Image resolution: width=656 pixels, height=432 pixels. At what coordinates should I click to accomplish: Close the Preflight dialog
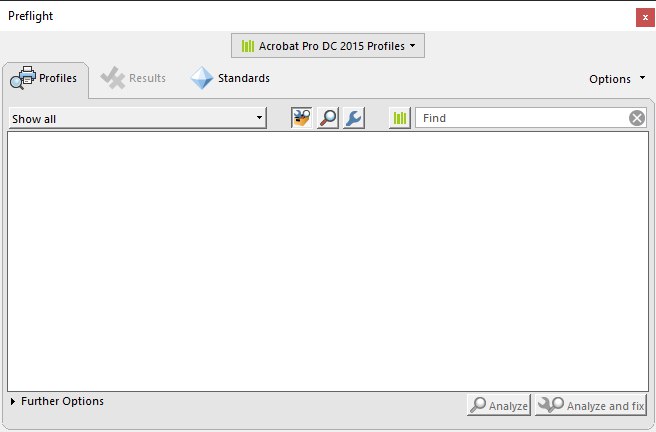[x=645, y=18]
